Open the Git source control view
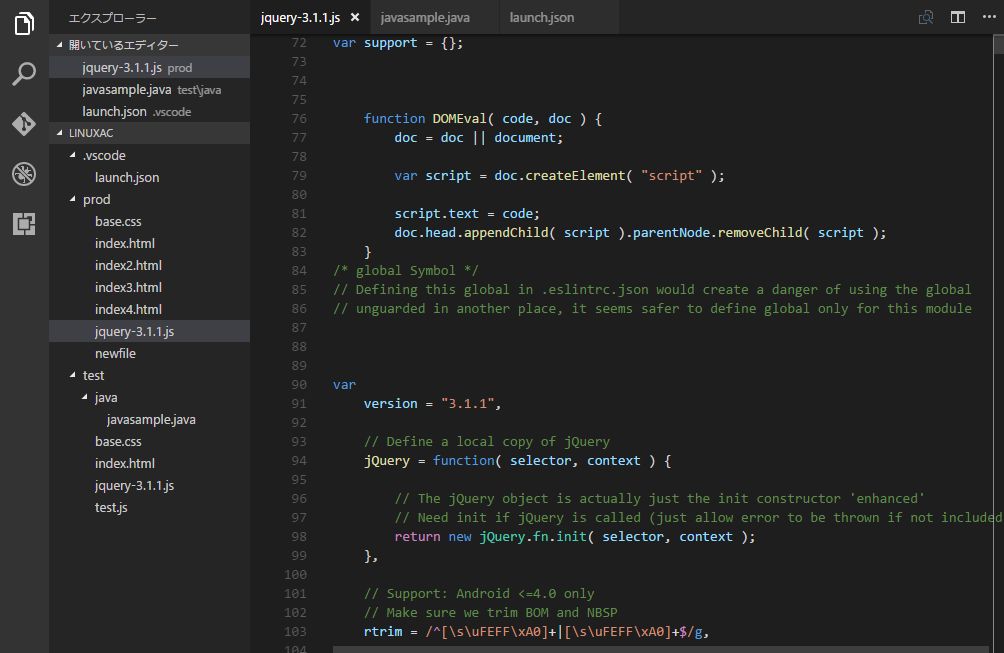This screenshot has width=1004, height=653. tap(24, 123)
